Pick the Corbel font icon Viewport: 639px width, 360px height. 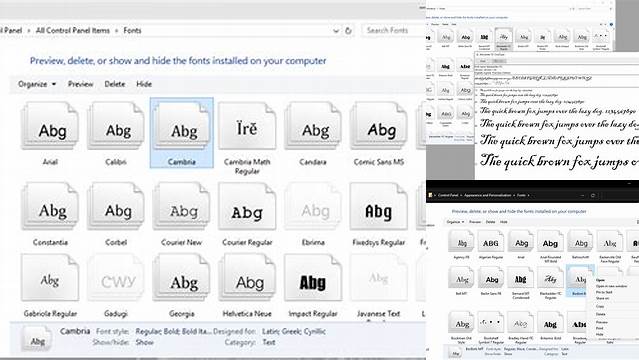(x=116, y=206)
